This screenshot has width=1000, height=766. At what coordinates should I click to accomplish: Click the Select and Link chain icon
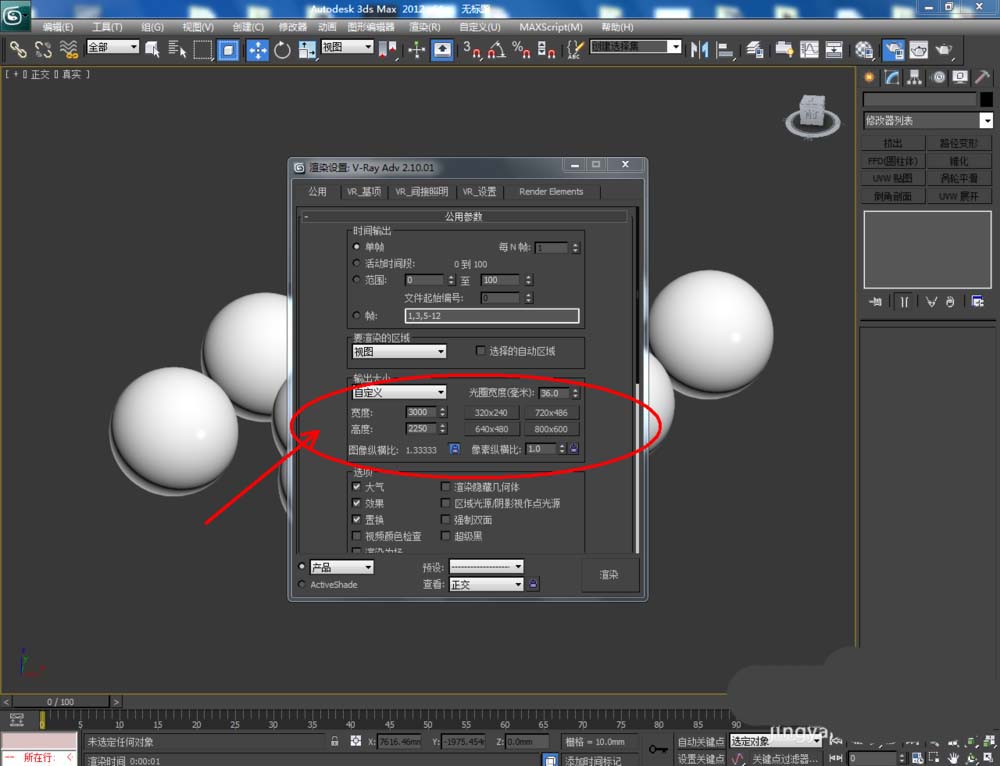click(x=18, y=49)
